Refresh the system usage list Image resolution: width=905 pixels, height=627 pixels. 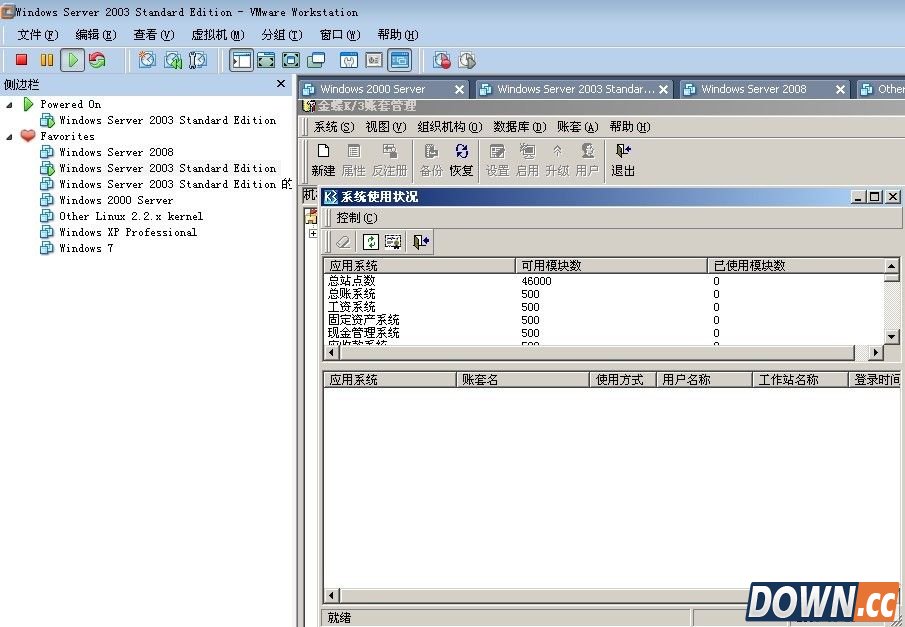coord(371,241)
